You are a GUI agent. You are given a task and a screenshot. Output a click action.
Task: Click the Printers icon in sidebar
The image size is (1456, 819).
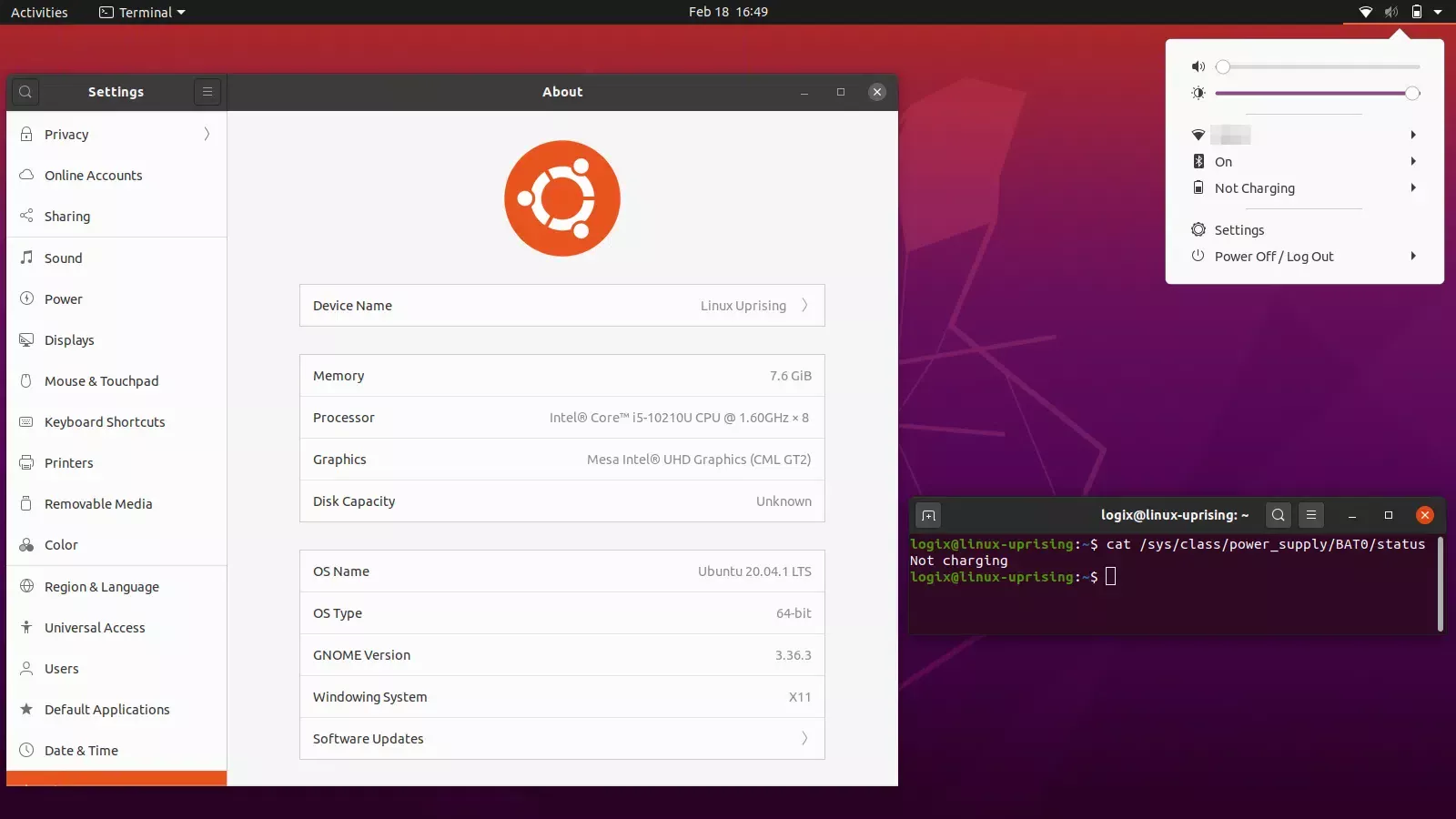pos(26,462)
